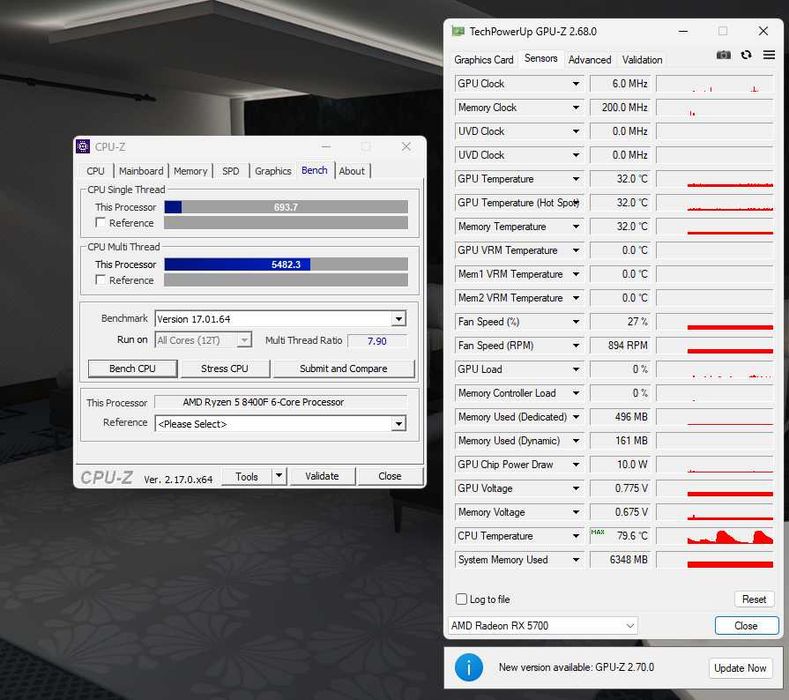Image resolution: width=789 pixels, height=700 pixels.
Task: Open the Validation tab in GPU-Z
Action: [x=642, y=60]
